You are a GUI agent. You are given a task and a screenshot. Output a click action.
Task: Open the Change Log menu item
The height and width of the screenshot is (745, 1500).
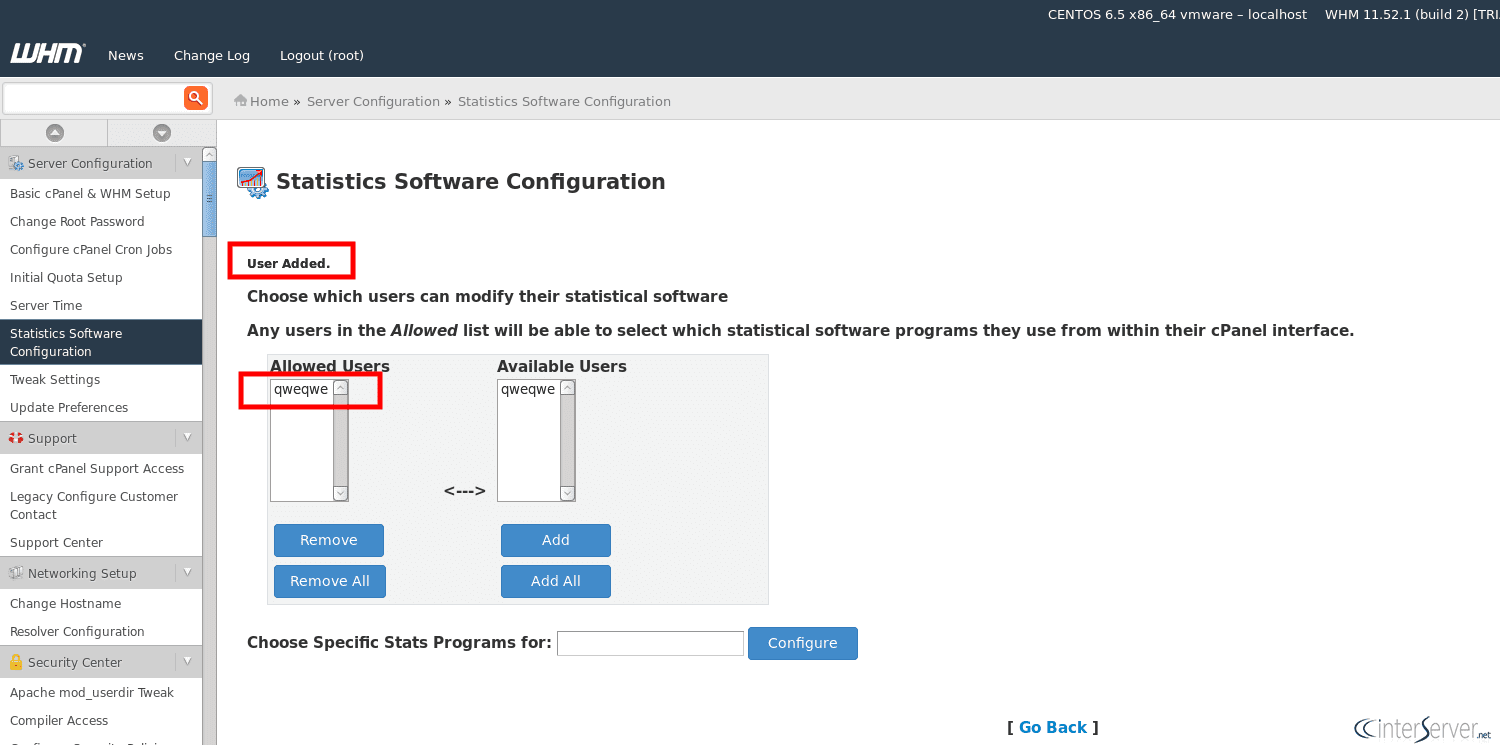(x=212, y=56)
